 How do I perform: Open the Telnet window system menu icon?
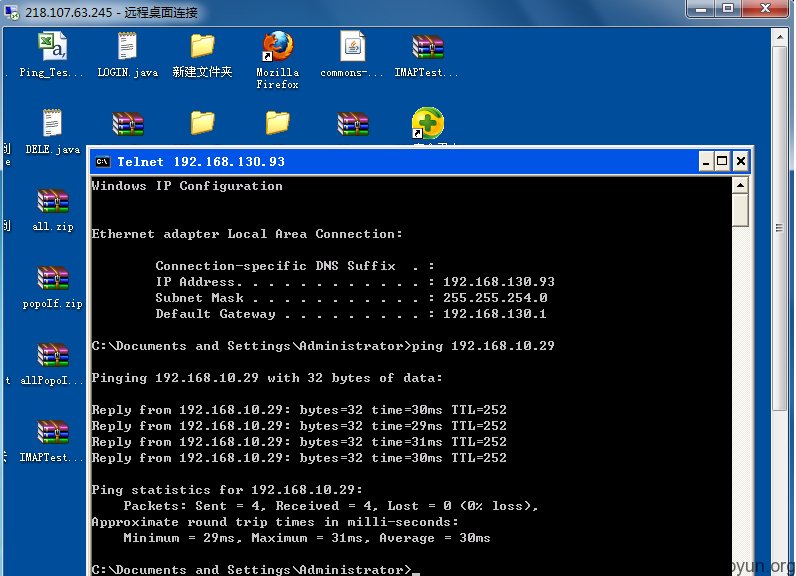point(103,162)
